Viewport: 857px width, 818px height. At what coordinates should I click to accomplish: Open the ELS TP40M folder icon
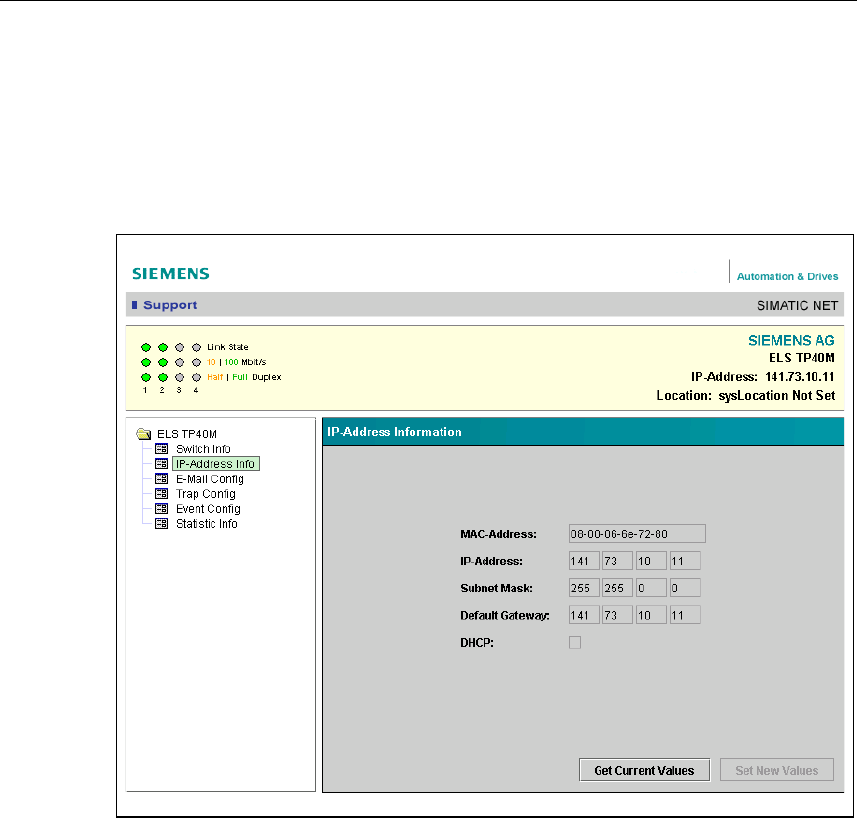[x=144, y=434]
